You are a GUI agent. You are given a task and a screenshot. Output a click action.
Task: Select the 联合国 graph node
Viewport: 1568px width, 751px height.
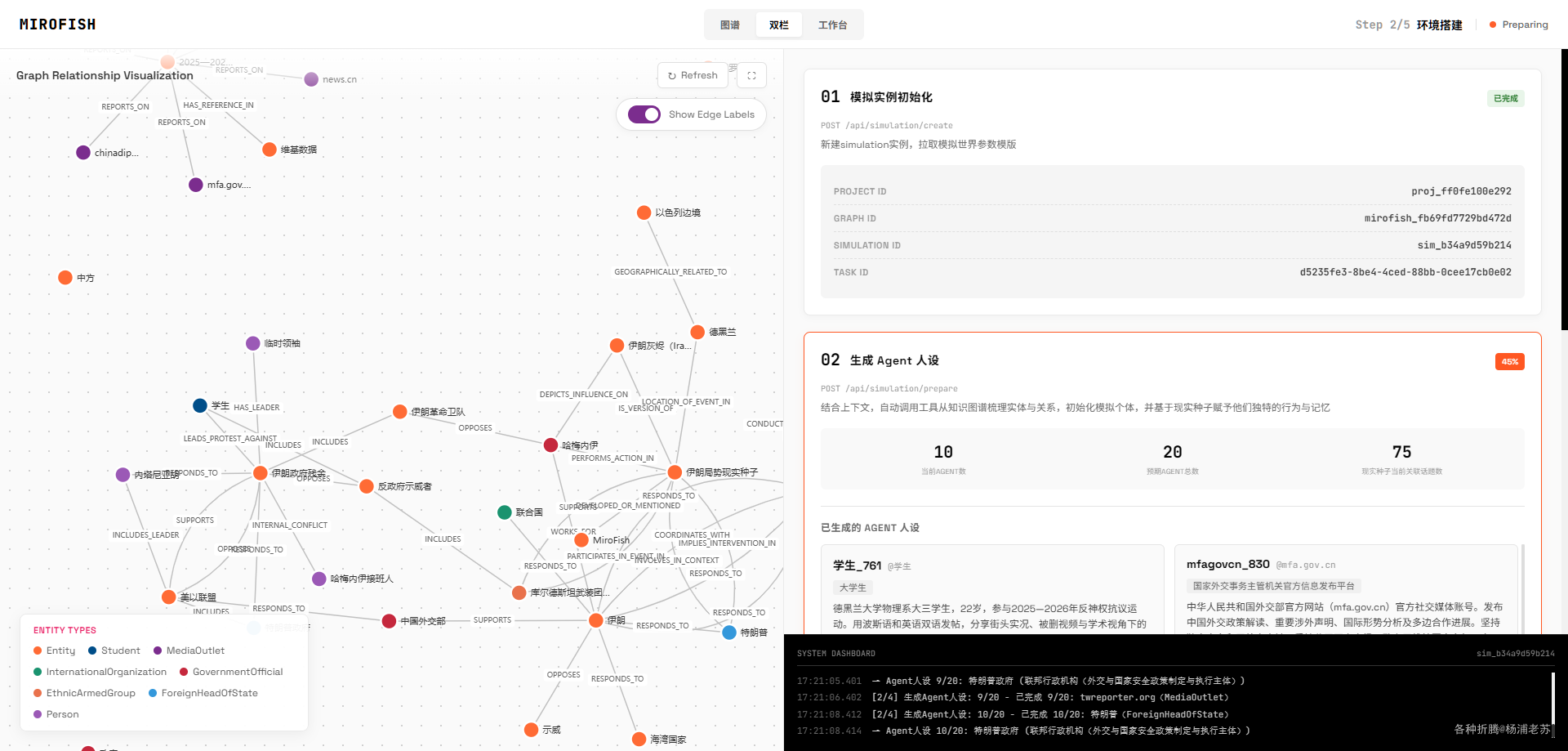pos(505,512)
